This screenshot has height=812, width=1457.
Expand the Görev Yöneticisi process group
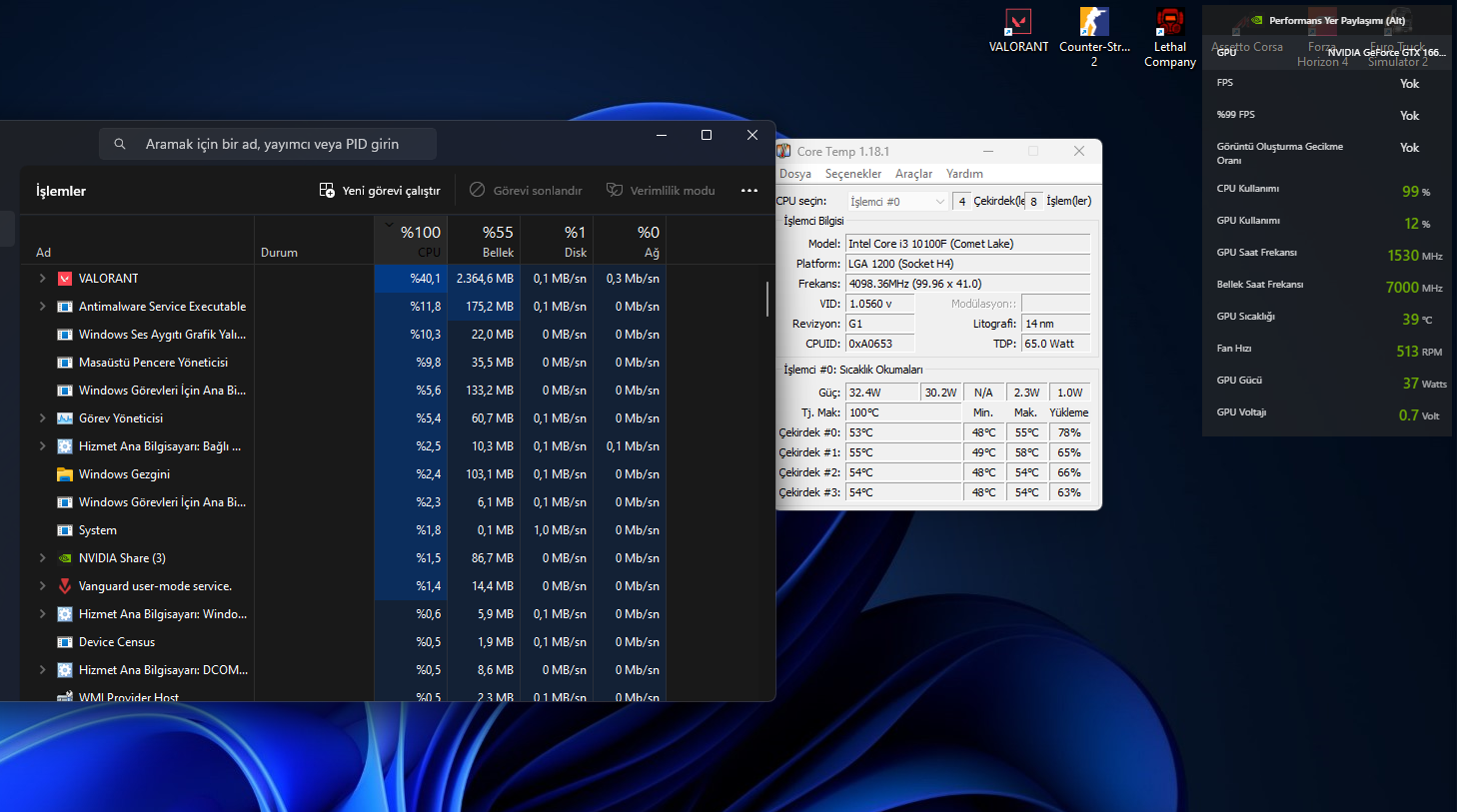[42, 418]
